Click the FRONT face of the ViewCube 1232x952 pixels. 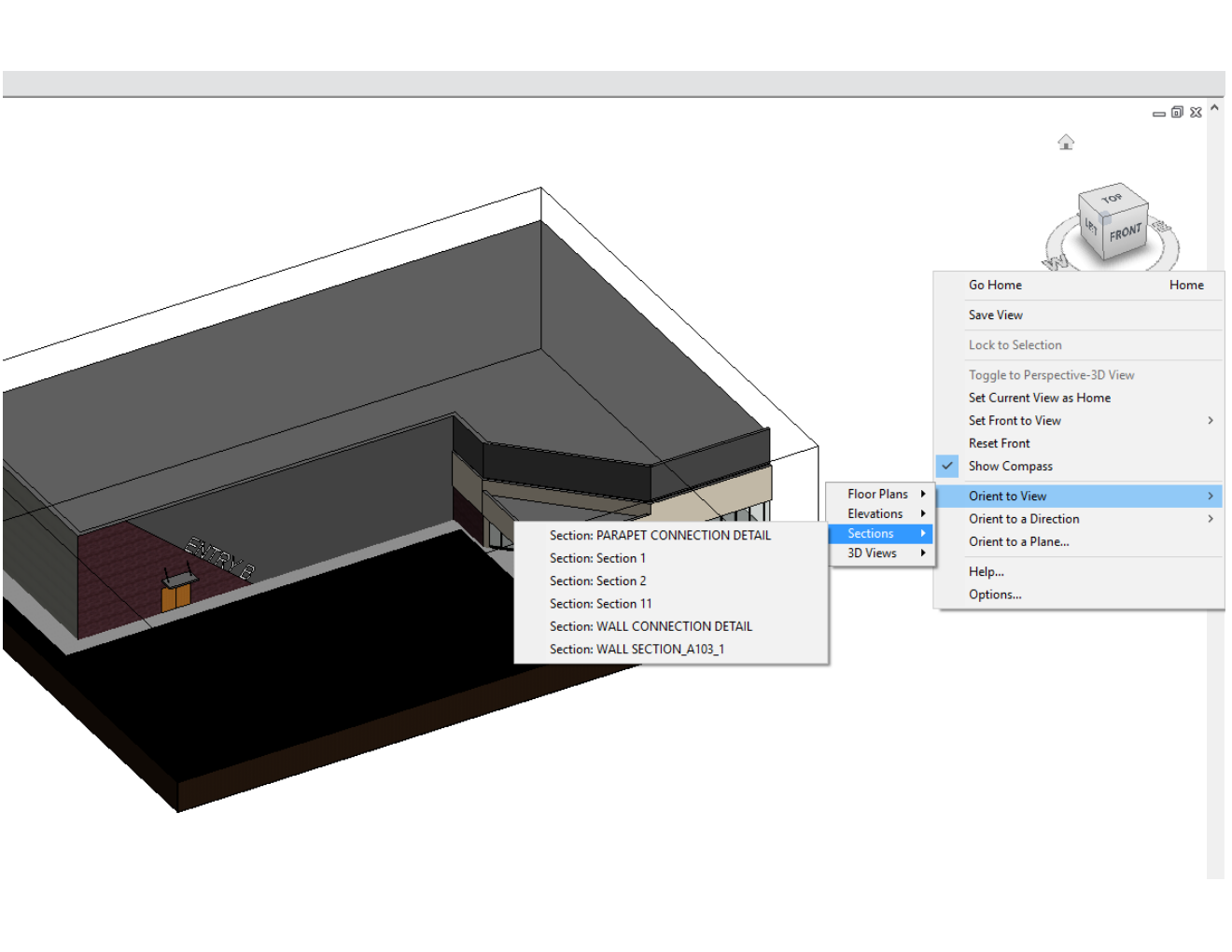click(1125, 232)
